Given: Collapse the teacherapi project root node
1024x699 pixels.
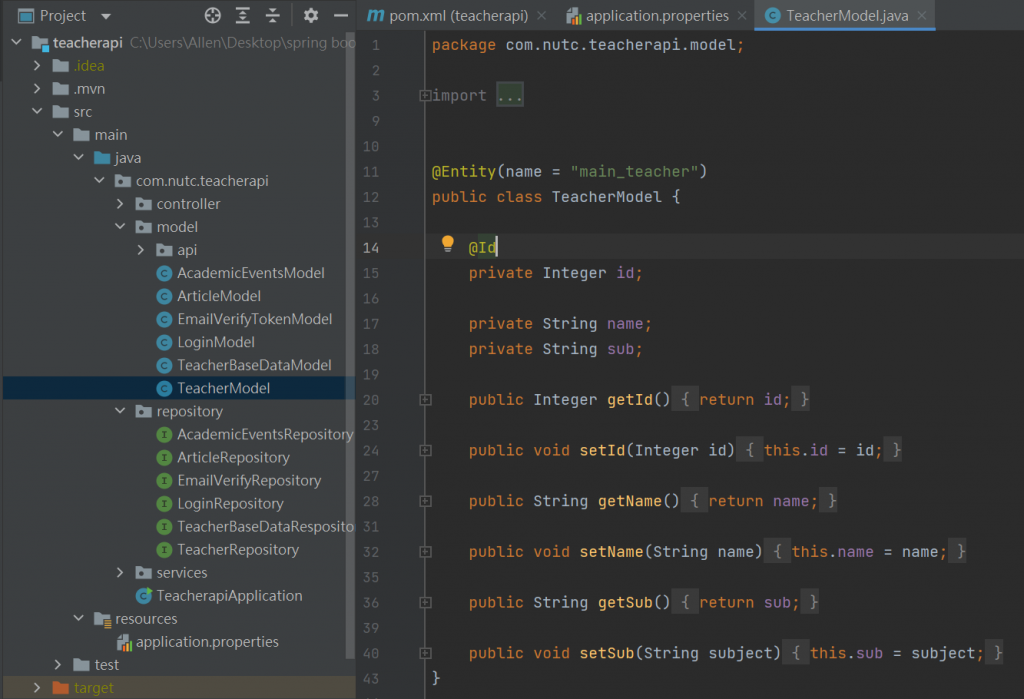Looking at the screenshot, I should [x=17, y=42].
